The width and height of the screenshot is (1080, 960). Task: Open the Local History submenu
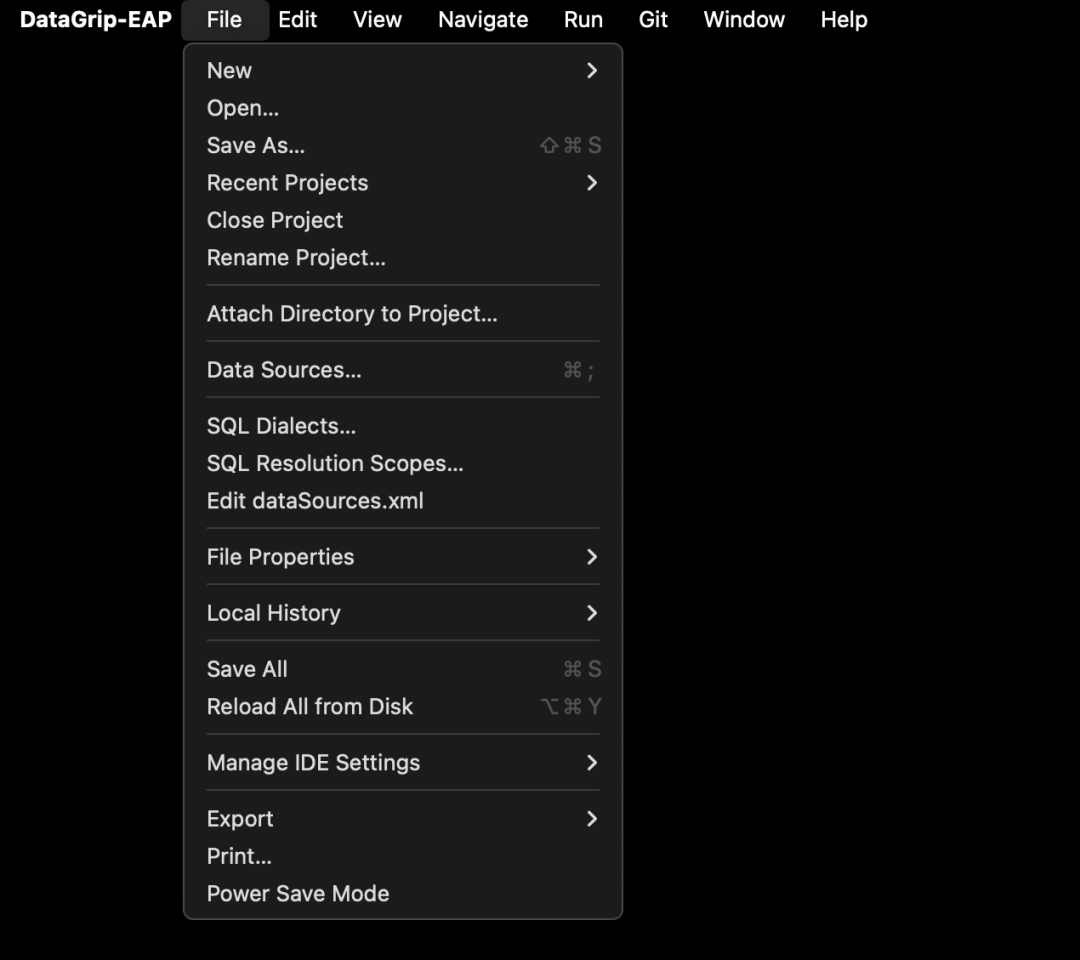[x=403, y=613]
